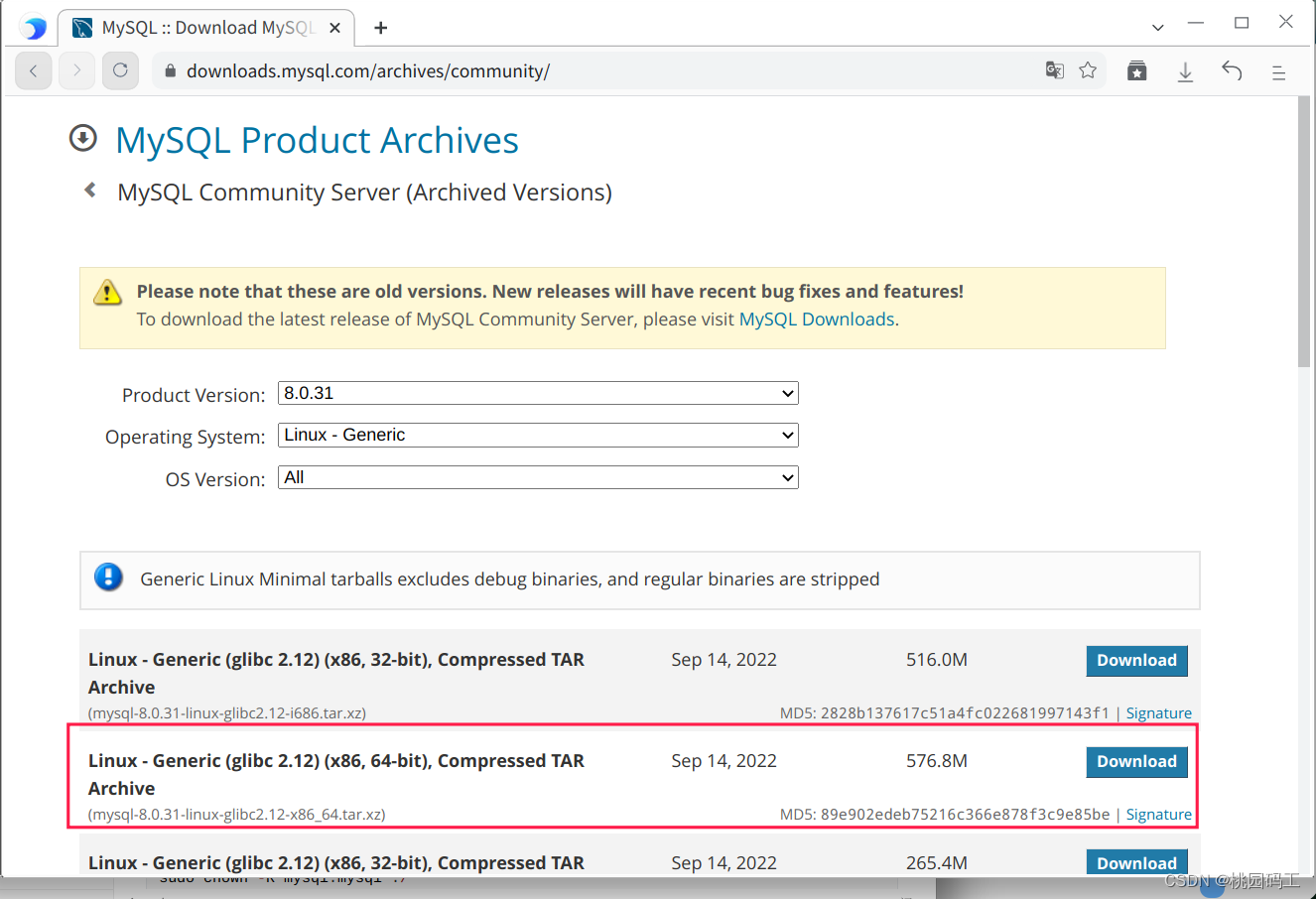
Task: Expand the tab list chevron in title bar
Action: tap(1157, 27)
